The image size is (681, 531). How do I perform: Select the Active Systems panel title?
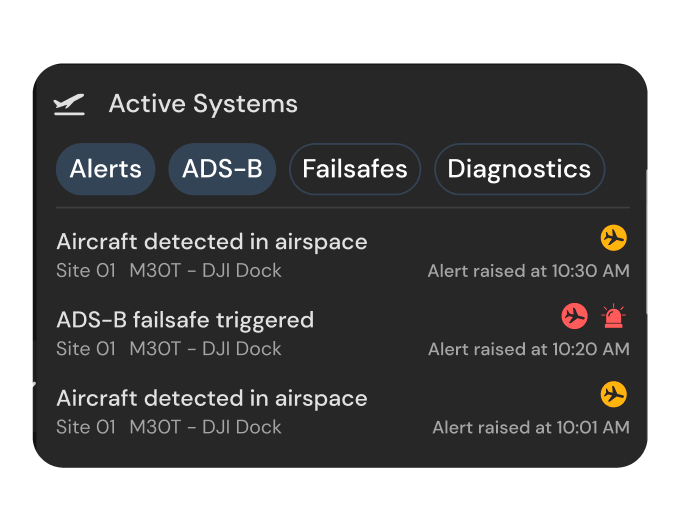203,104
